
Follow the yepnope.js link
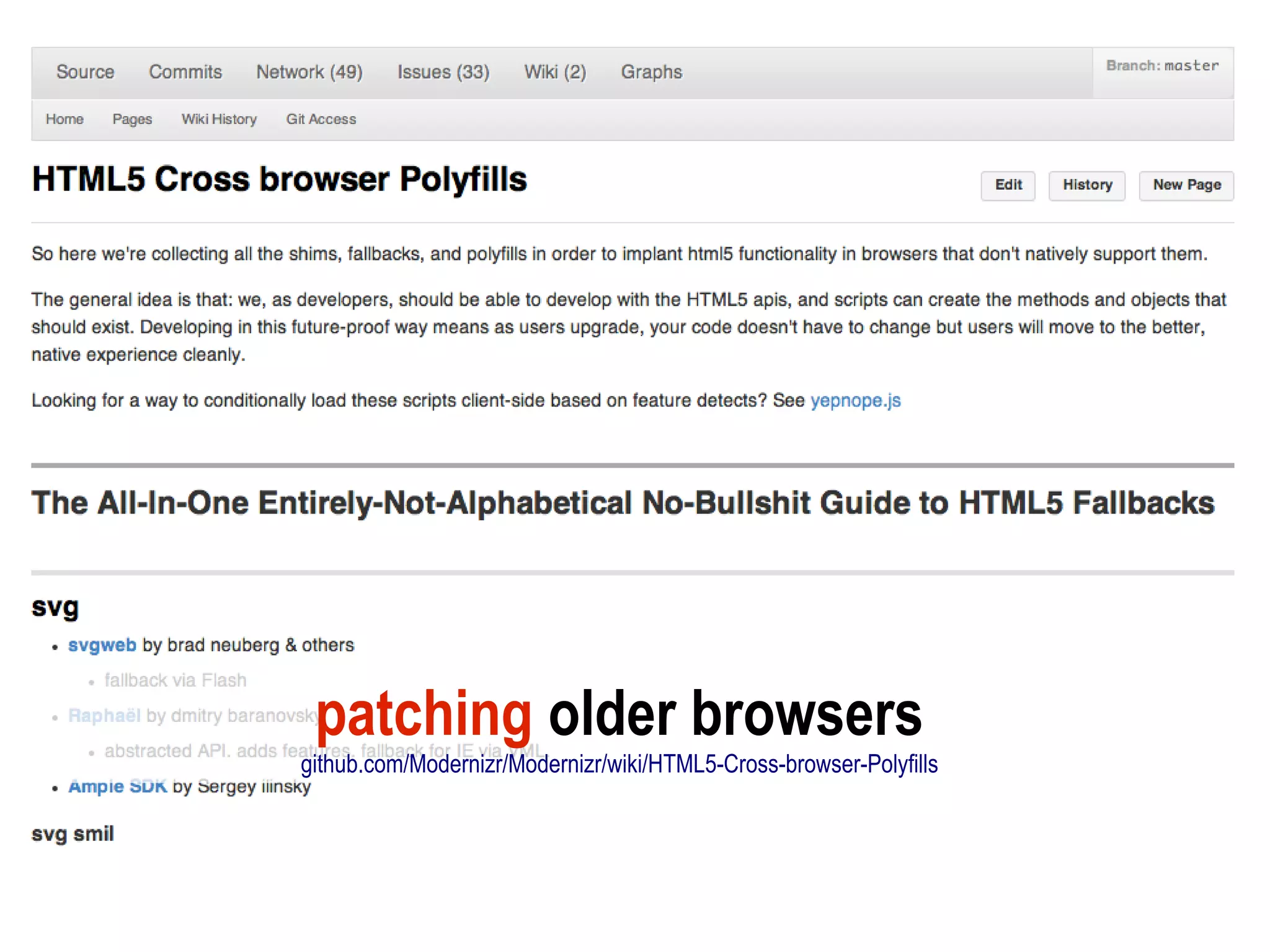(855, 401)
